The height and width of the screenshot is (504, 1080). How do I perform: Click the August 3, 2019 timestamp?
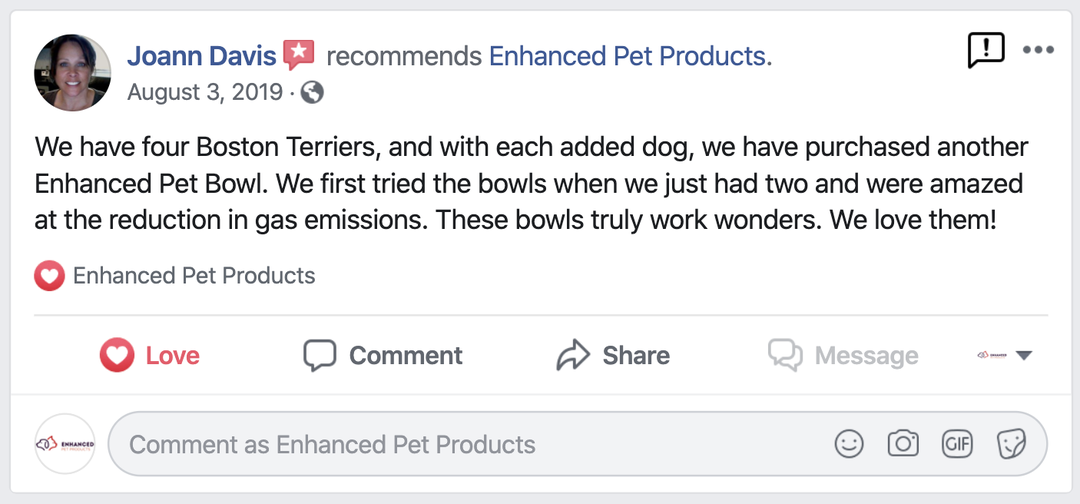click(205, 93)
